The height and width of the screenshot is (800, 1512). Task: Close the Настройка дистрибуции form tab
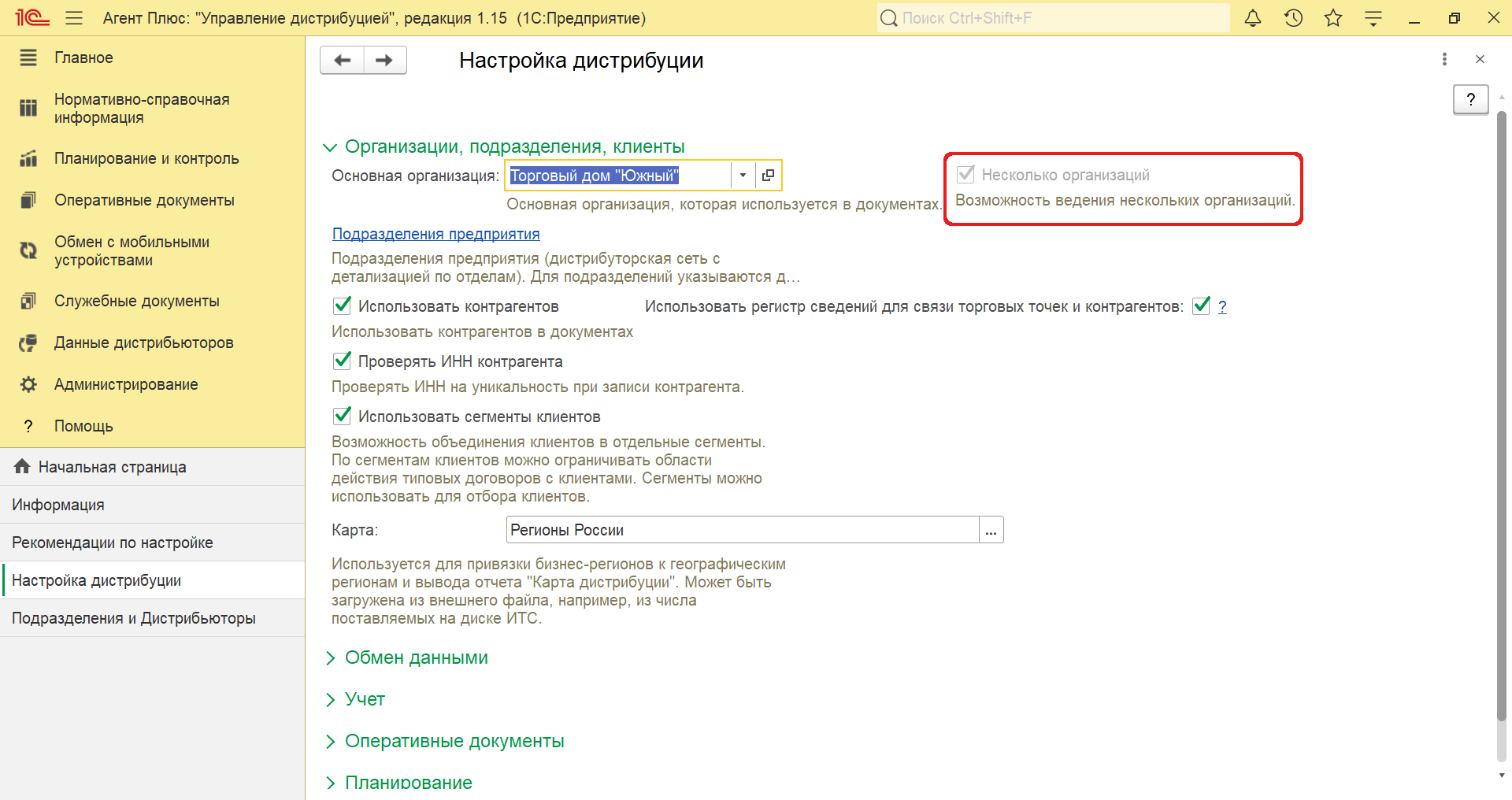(x=1480, y=59)
